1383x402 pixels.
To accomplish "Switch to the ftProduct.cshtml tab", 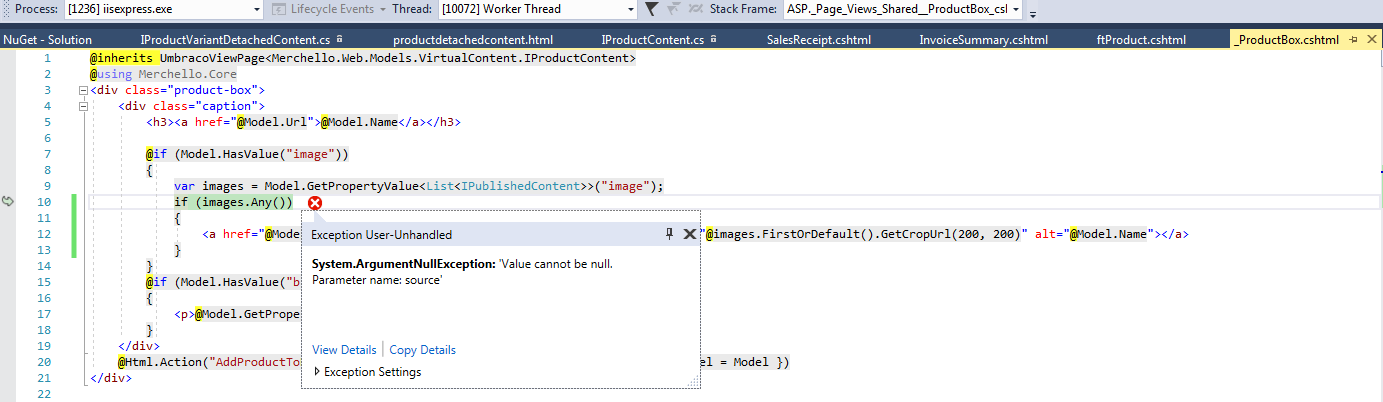I will [1140, 40].
